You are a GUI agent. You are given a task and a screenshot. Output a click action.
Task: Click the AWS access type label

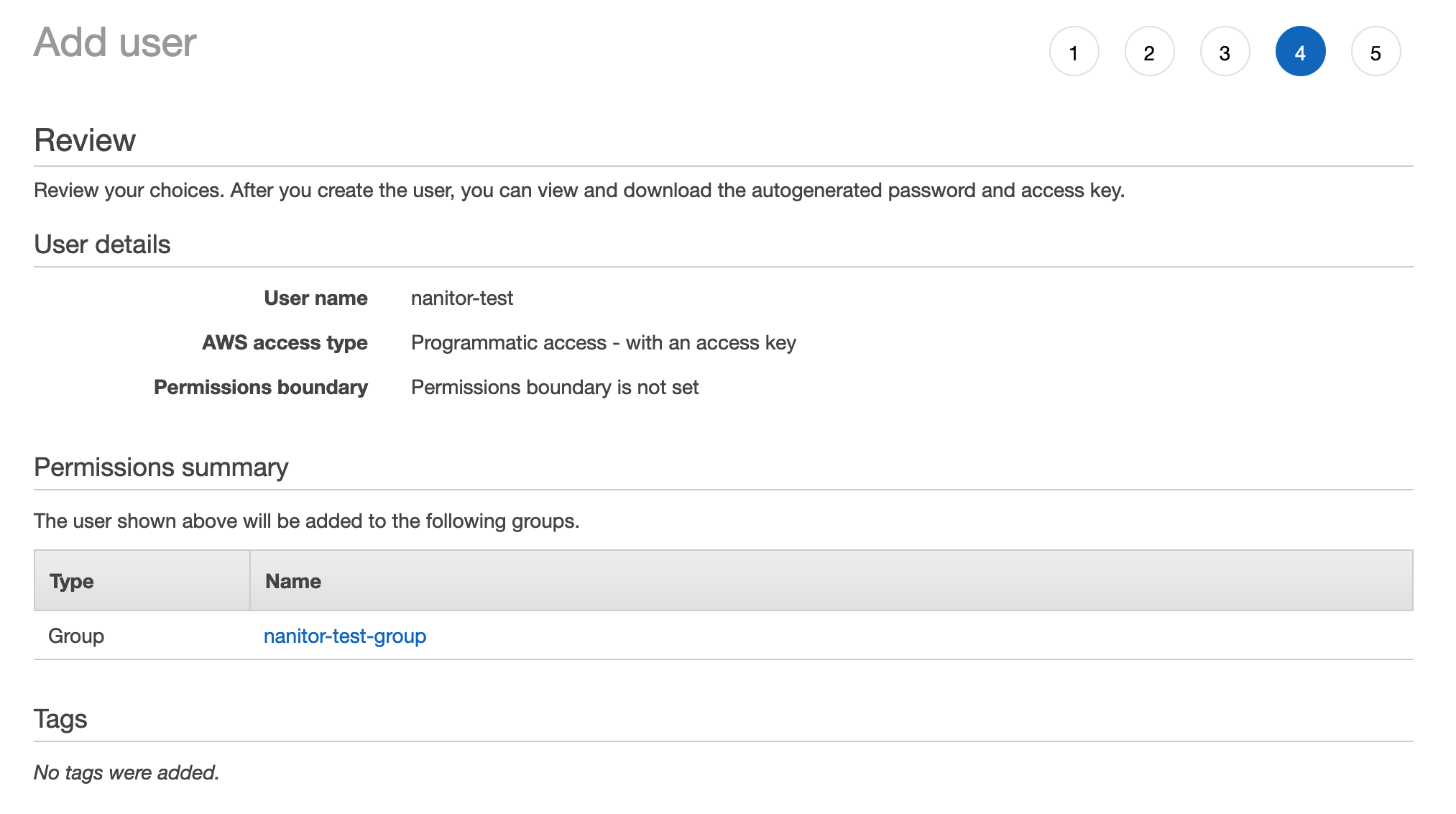click(x=285, y=343)
